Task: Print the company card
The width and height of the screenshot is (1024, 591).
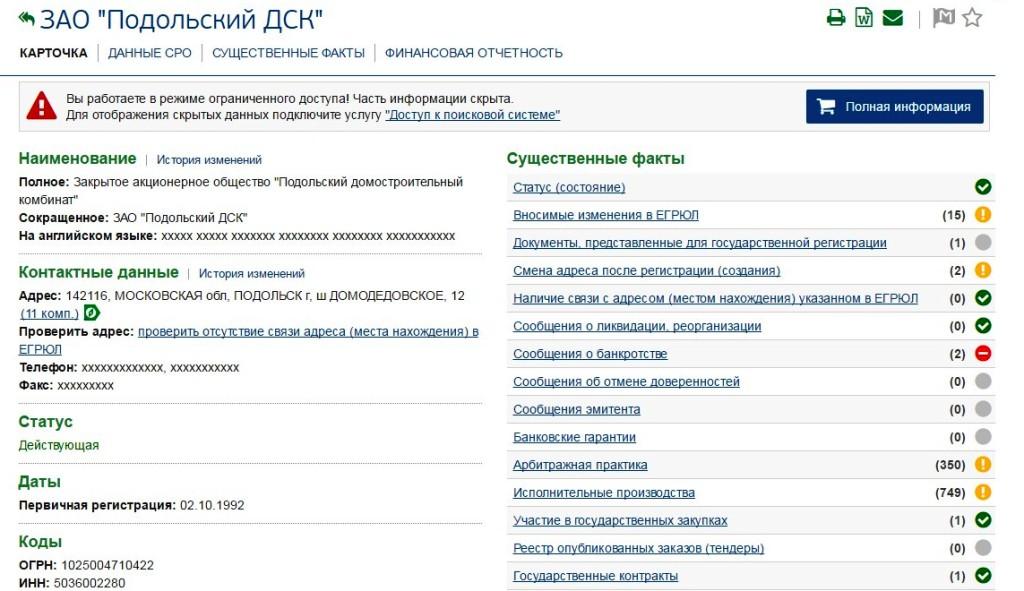Action: tap(836, 18)
